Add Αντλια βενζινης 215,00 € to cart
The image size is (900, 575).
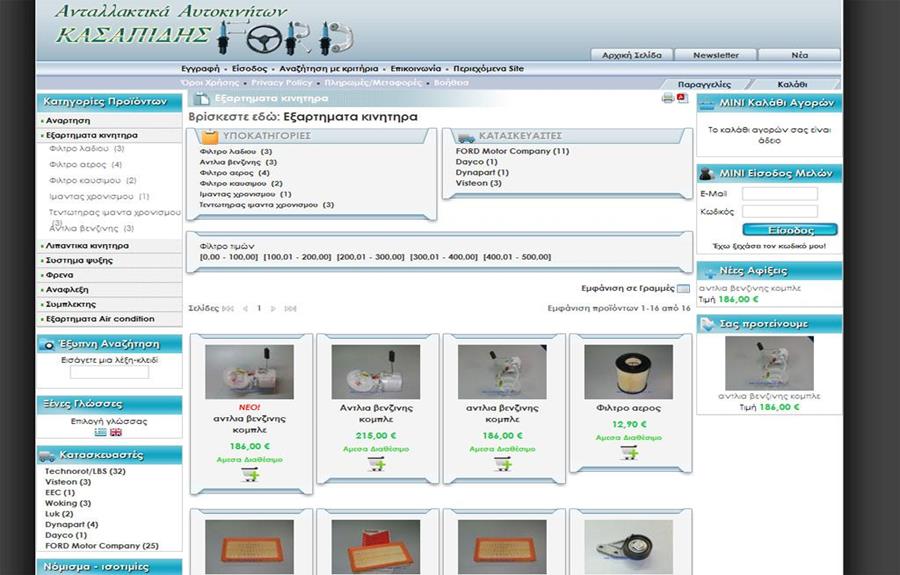point(376,464)
